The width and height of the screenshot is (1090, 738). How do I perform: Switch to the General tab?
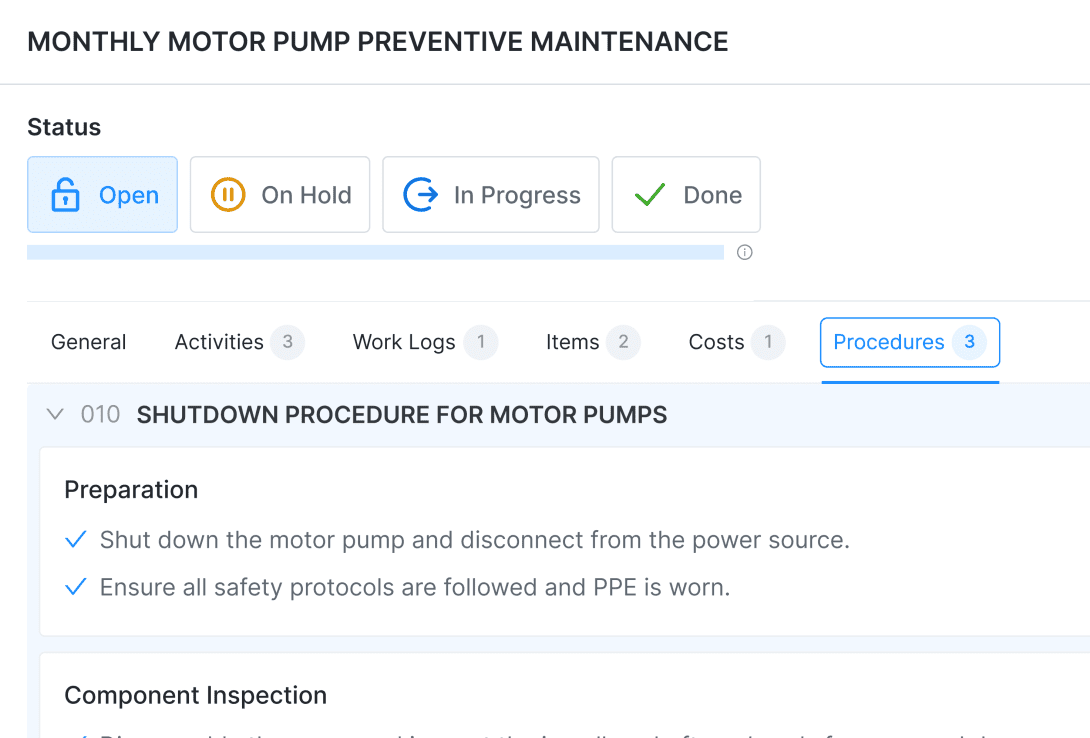pos(88,342)
